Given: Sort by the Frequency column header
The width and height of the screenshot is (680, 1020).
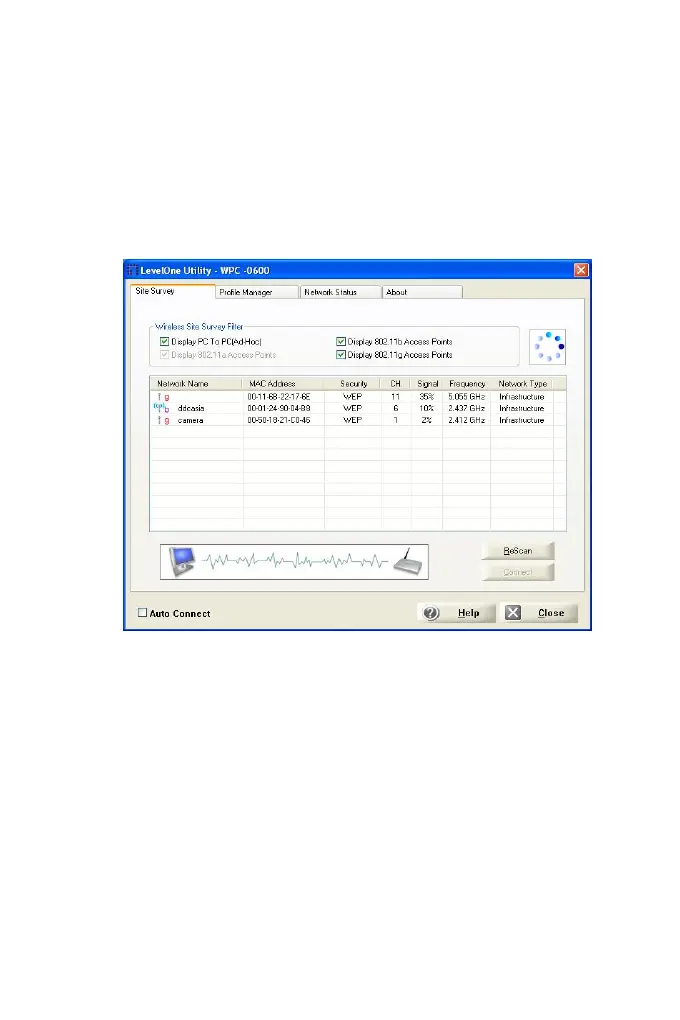Looking at the screenshot, I should click(467, 384).
